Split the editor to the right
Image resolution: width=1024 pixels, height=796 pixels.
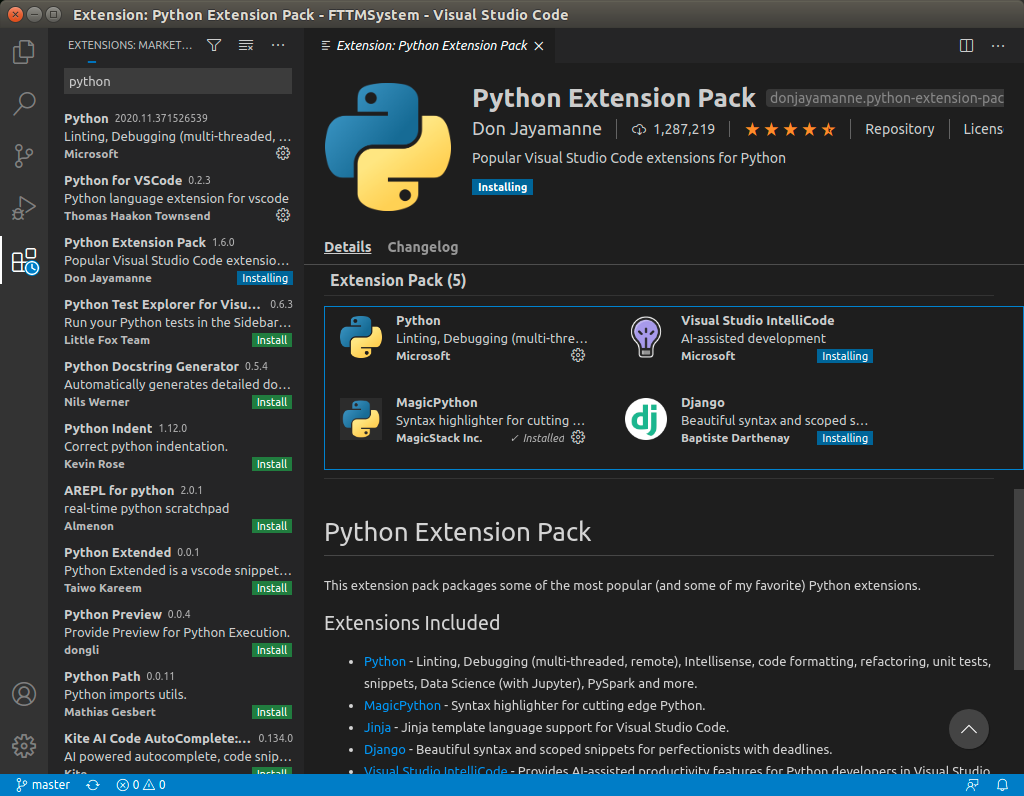coord(966,45)
